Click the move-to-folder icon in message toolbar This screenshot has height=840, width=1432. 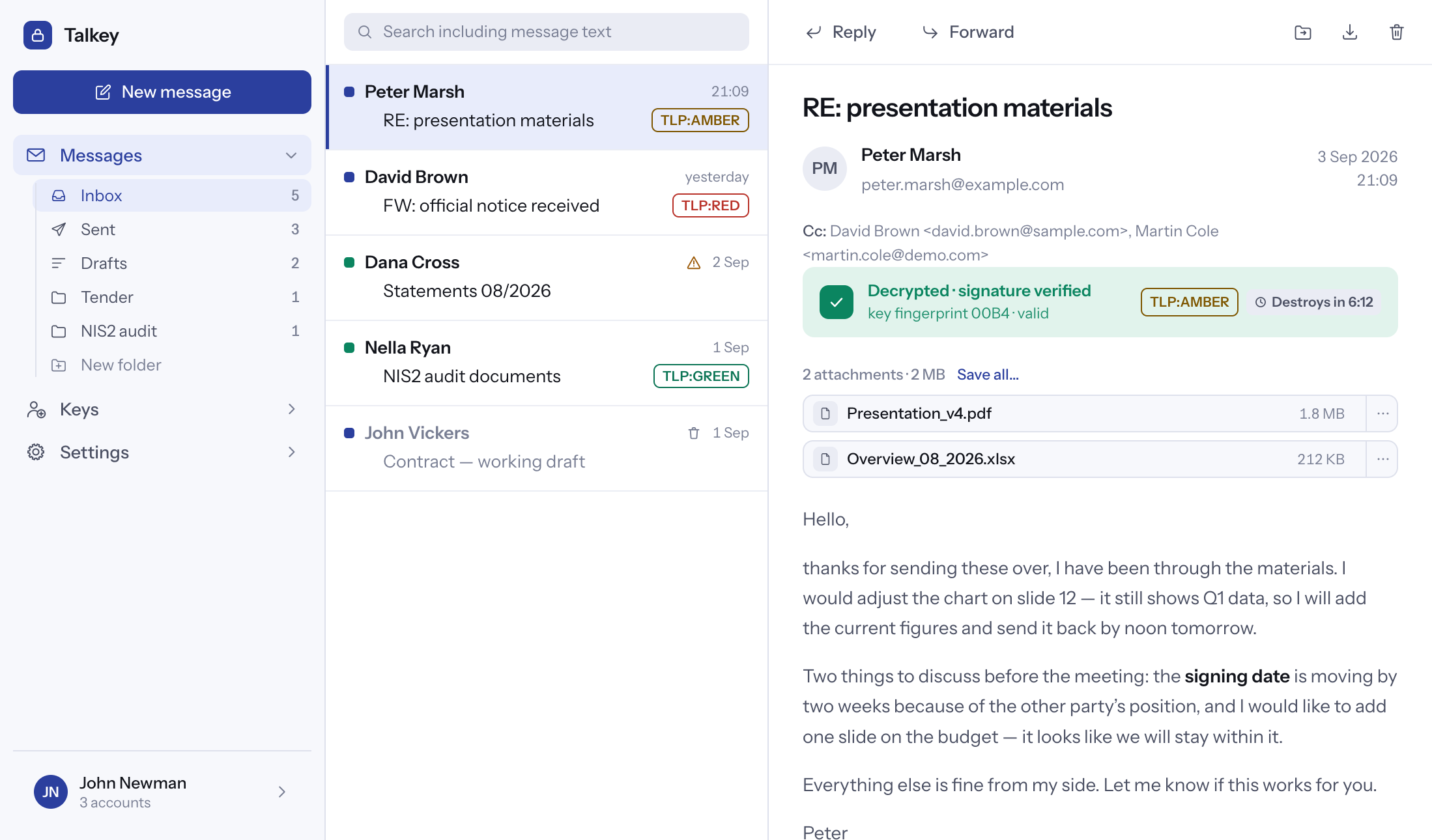pos(1302,33)
